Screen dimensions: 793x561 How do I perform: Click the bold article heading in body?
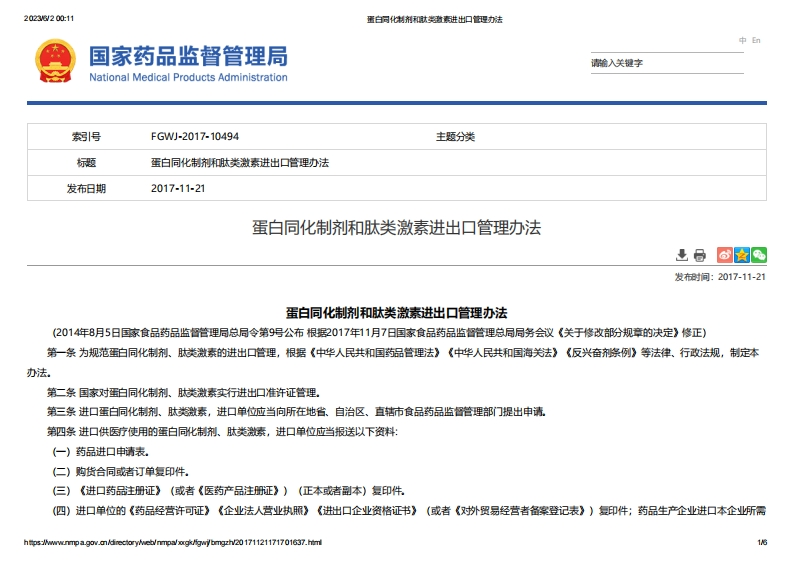tap(396, 313)
